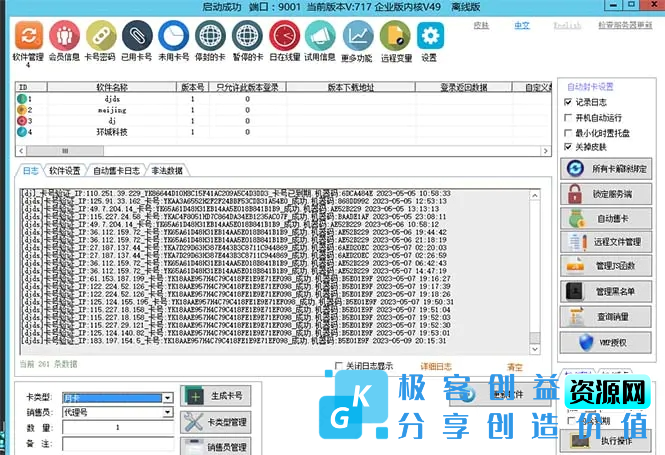Click 登录返回数据 column header

464,87
